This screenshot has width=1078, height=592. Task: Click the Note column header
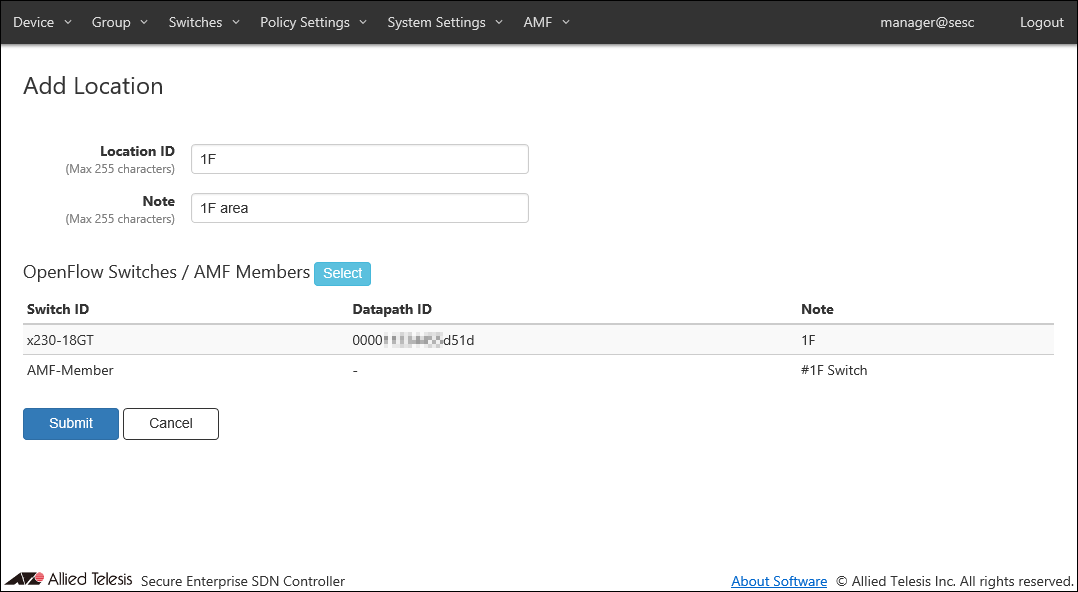[x=817, y=309]
